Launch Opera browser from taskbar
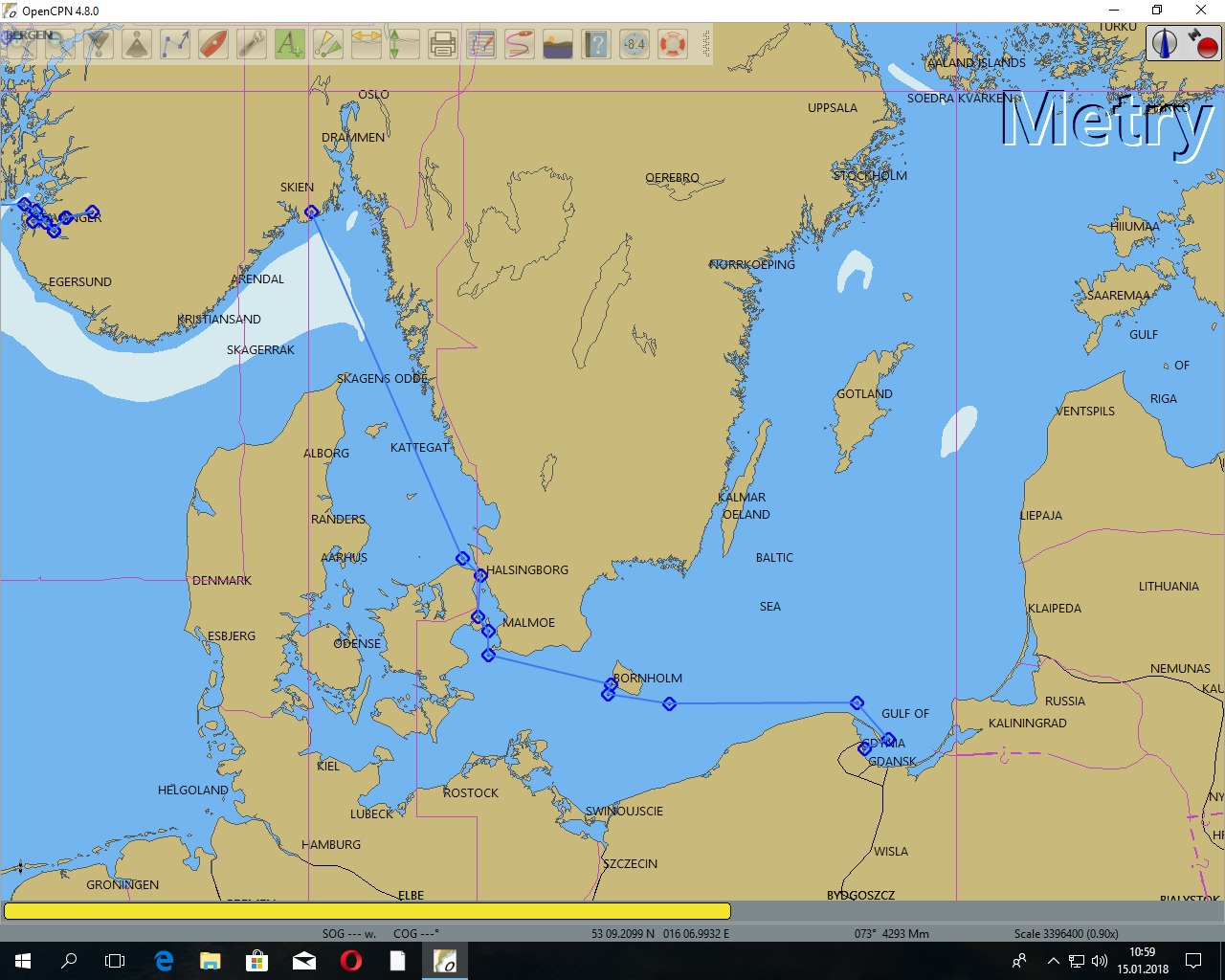Screen dimensions: 1225x980 click(351, 961)
